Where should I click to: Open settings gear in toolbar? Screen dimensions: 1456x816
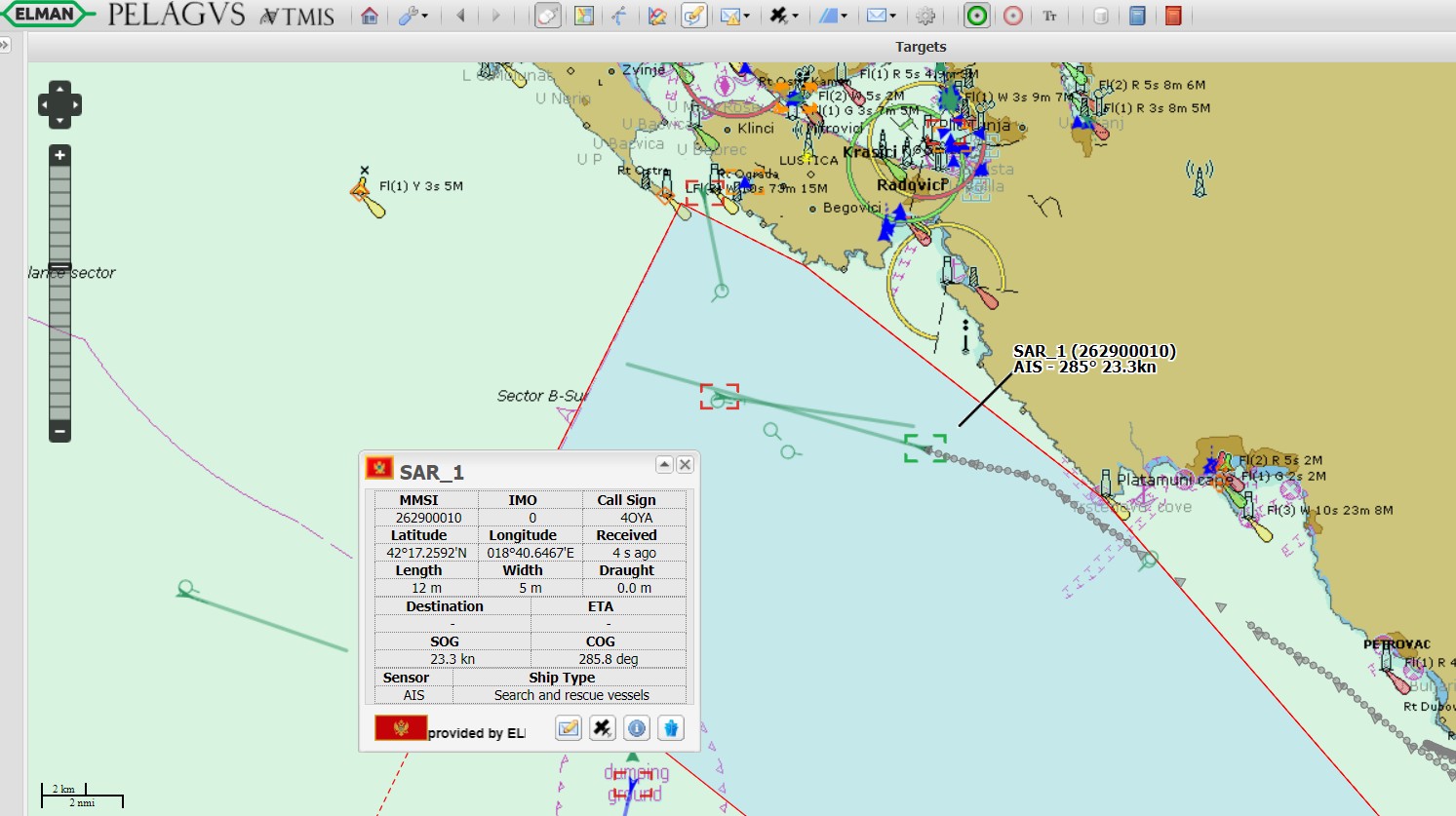click(926, 16)
